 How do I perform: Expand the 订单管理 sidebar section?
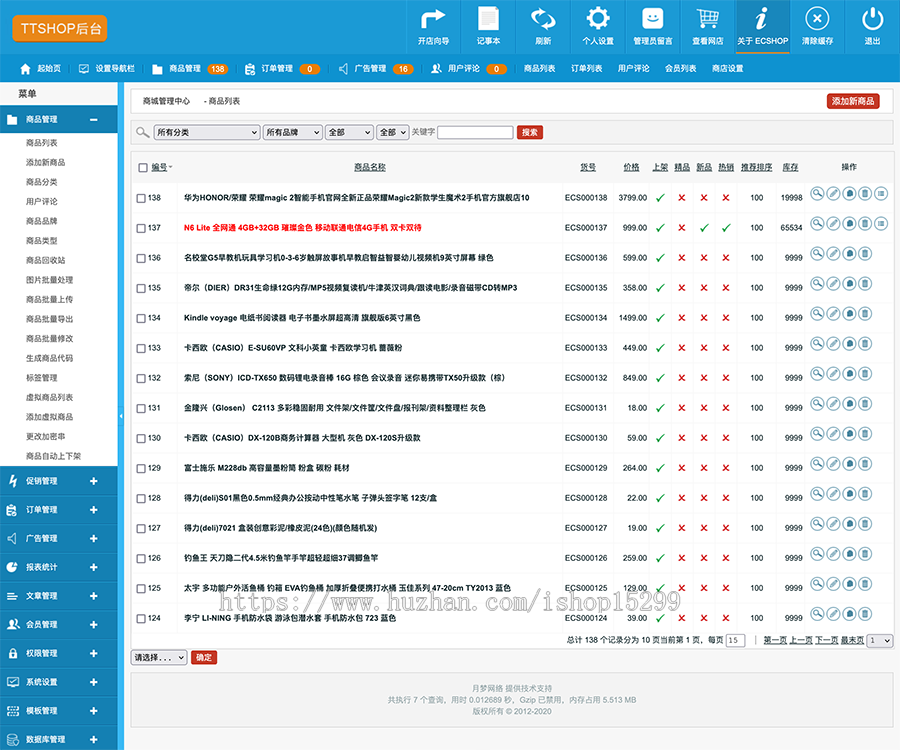94,510
